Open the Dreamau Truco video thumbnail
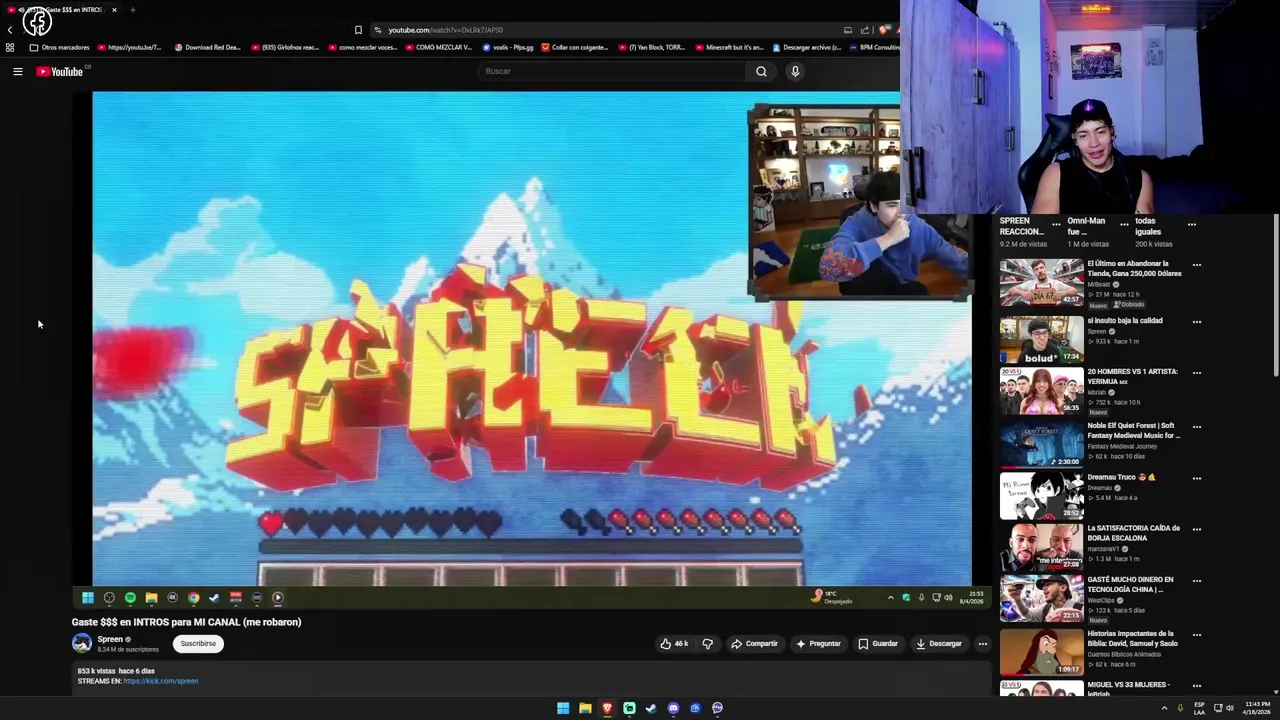The height and width of the screenshot is (720, 1280). pos(1041,495)
